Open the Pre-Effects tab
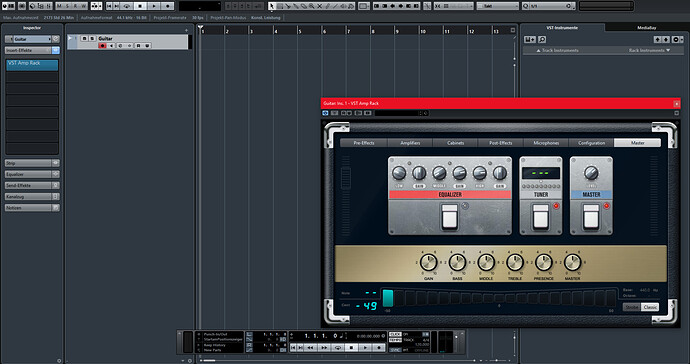Viewport: 690px width, 364px height. tap(363, 143)
